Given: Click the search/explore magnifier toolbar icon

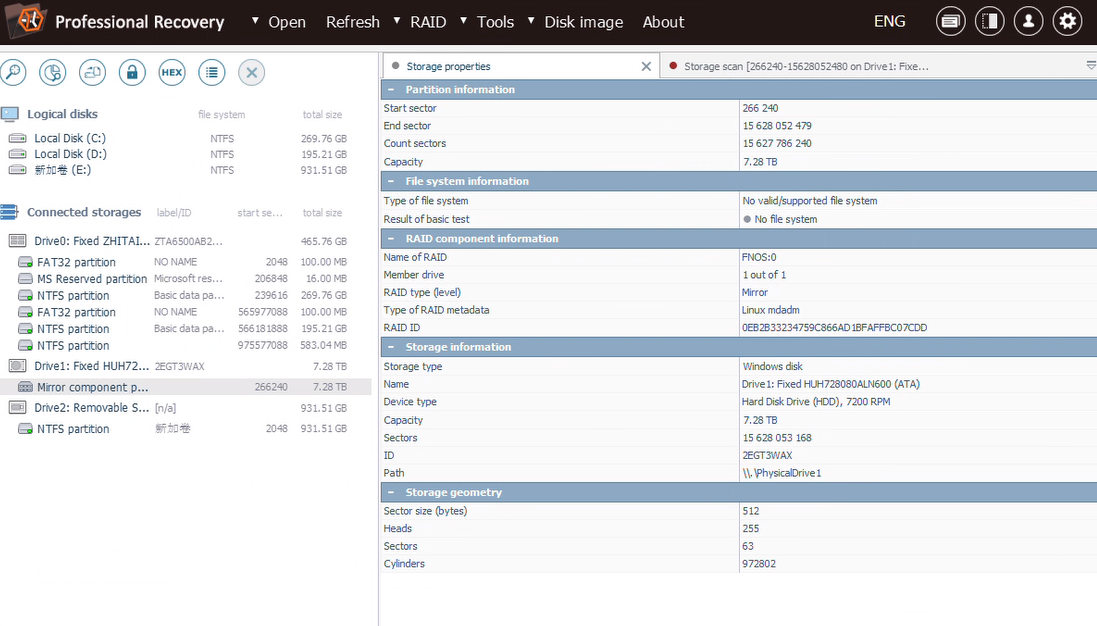Looking at the screenshot, I should pyautogui.click(x=13, y=72).
